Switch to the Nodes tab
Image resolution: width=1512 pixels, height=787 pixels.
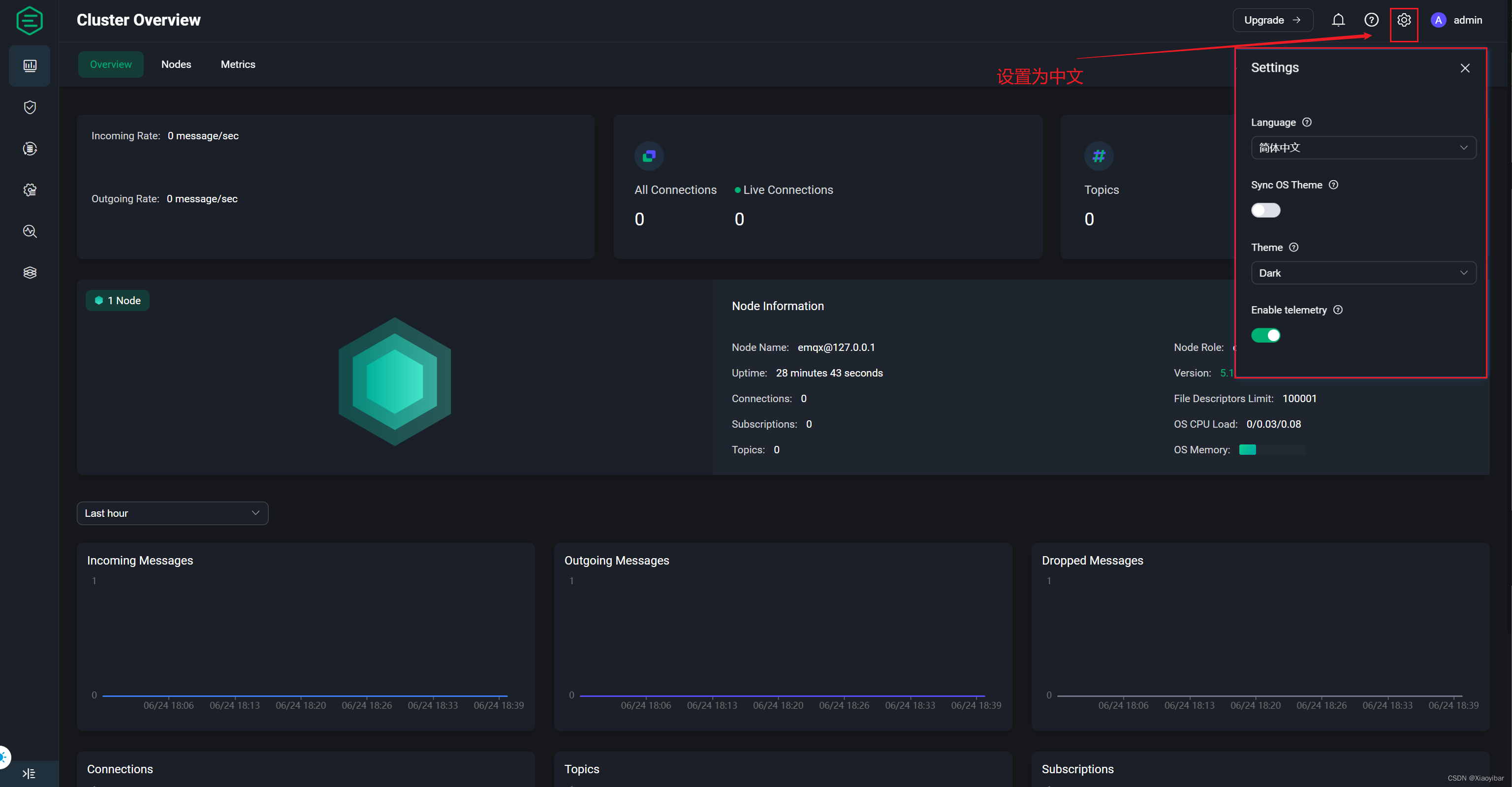(x=176, y=64)
